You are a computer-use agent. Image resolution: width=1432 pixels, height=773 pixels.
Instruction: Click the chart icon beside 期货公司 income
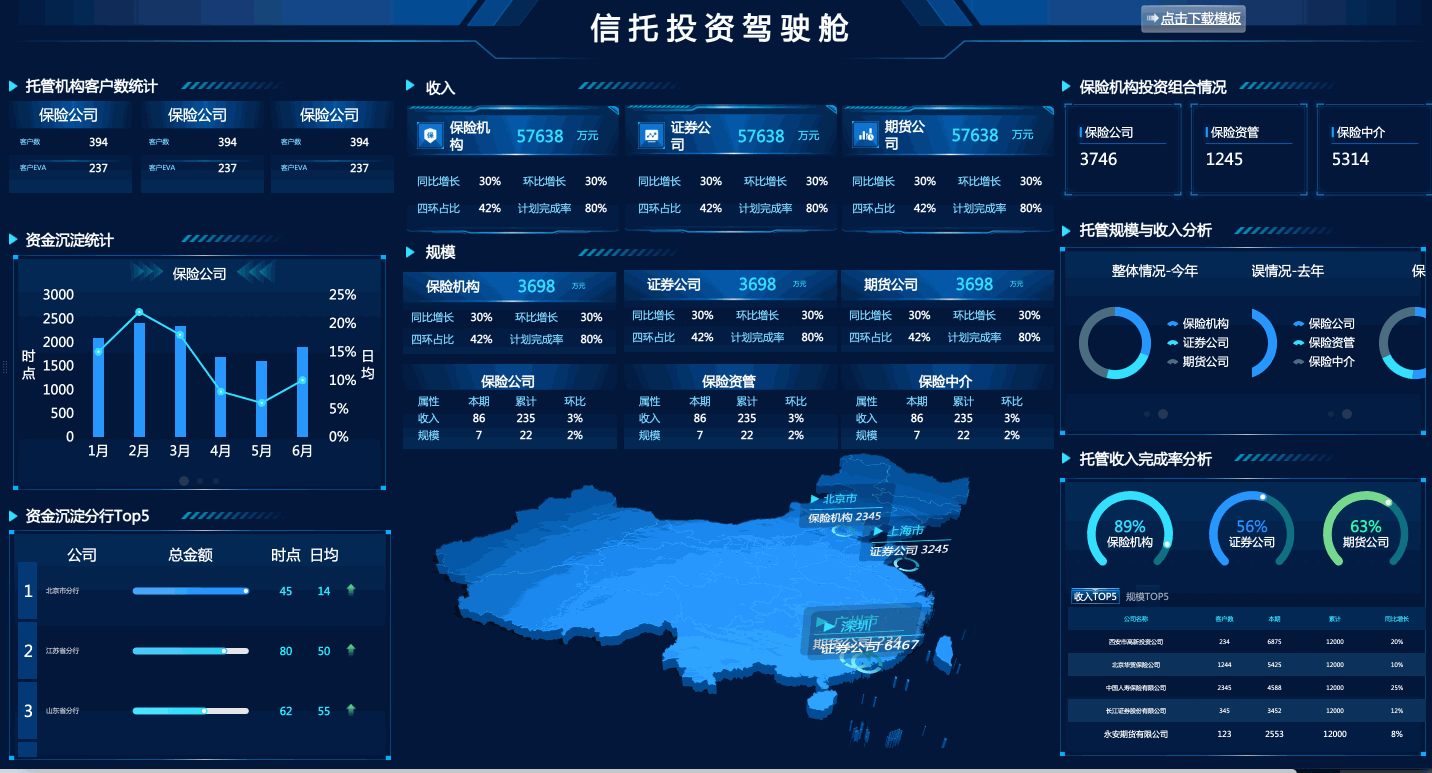[x=864, y=135]
